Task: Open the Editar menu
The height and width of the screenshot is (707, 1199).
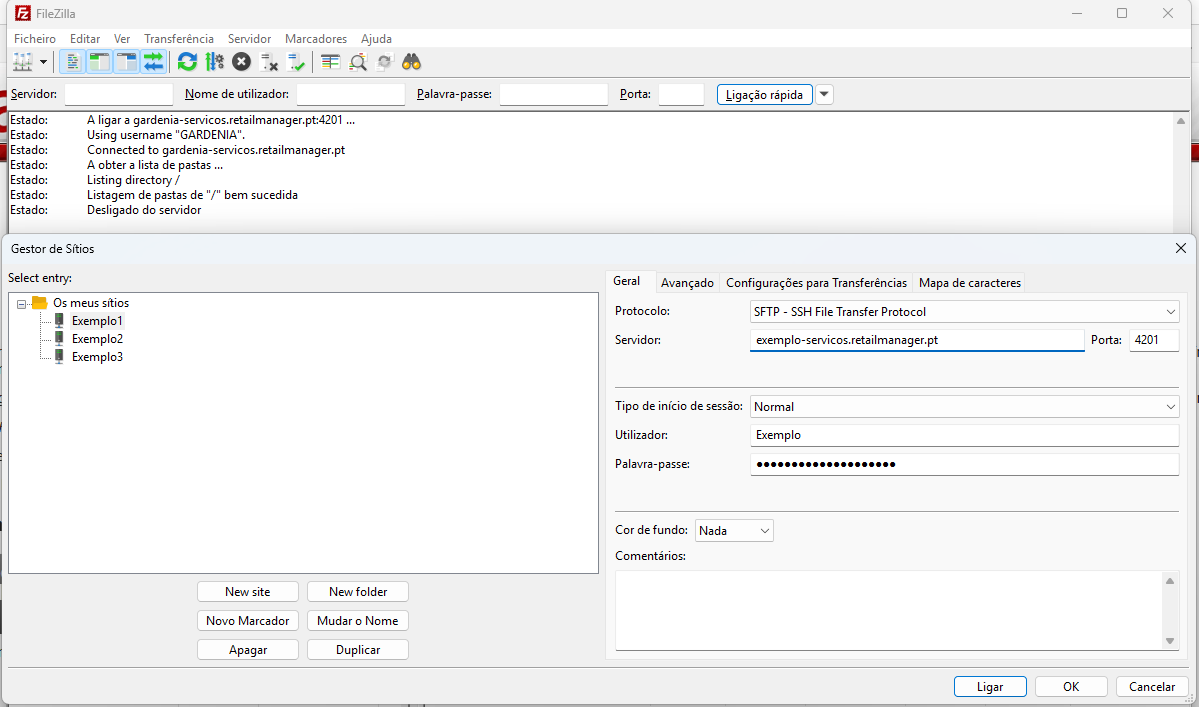Action: [x=85, y=38]
